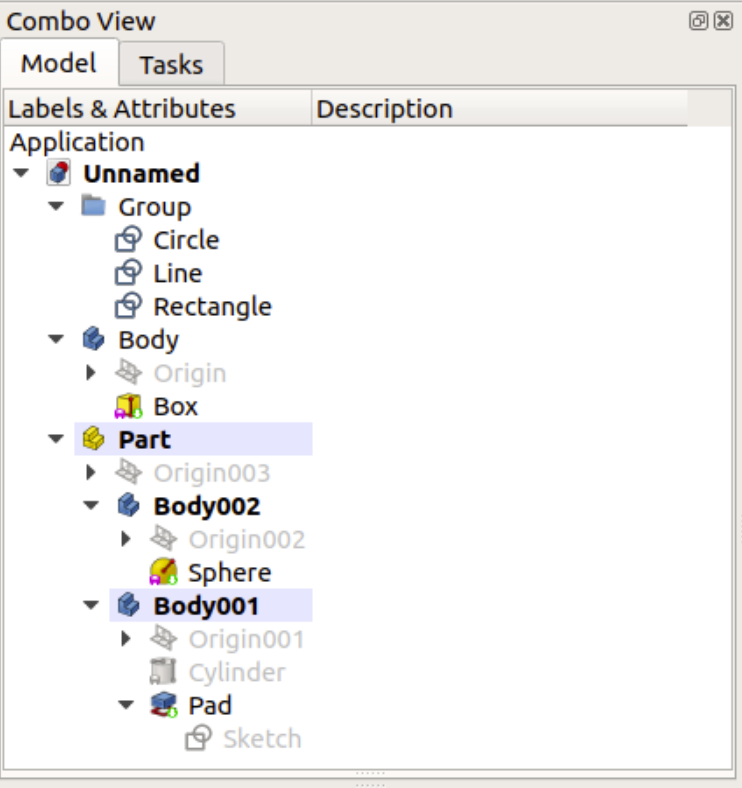Select the Origin001 label
The height and width of the screenshot is (788, 742).
click(x=246, y=639)
